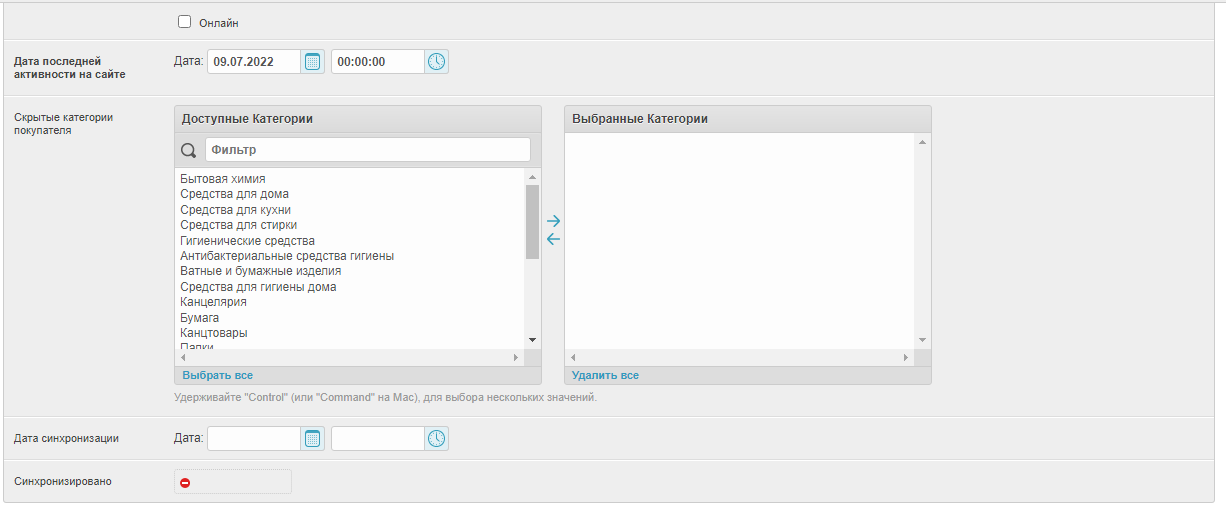Select category Средства для кухни
This screenshot has width=1226, height=505.
(x=236, y=210)
